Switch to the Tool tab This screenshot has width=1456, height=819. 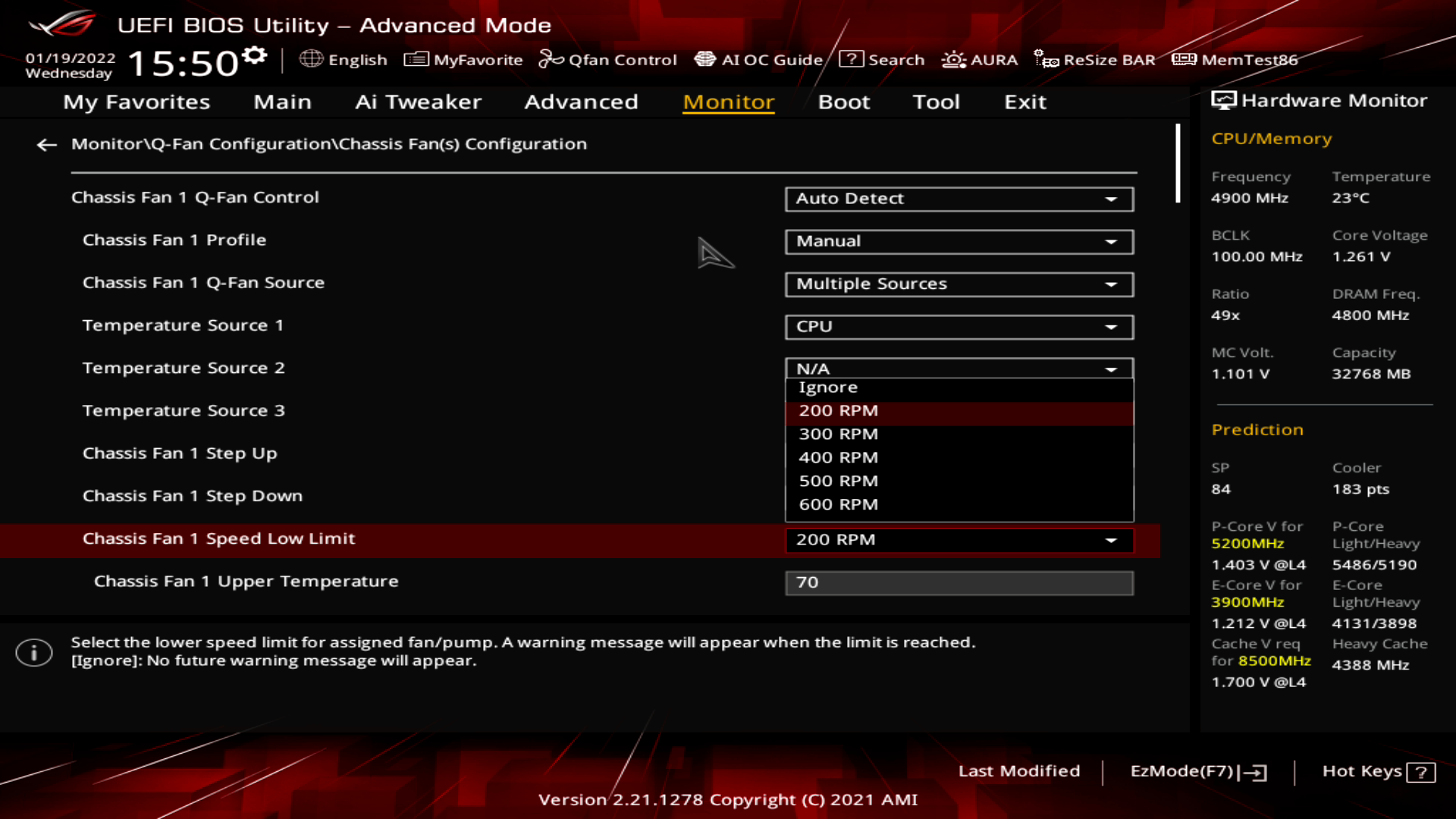(936, 102)
